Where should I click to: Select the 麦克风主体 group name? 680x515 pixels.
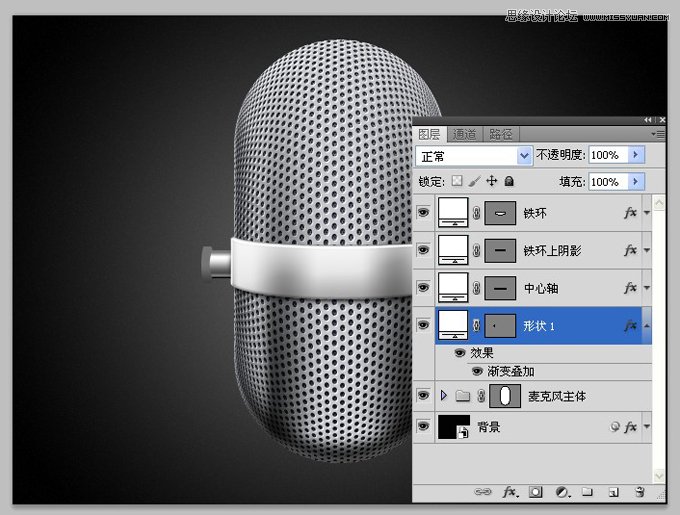pos(557,396)
